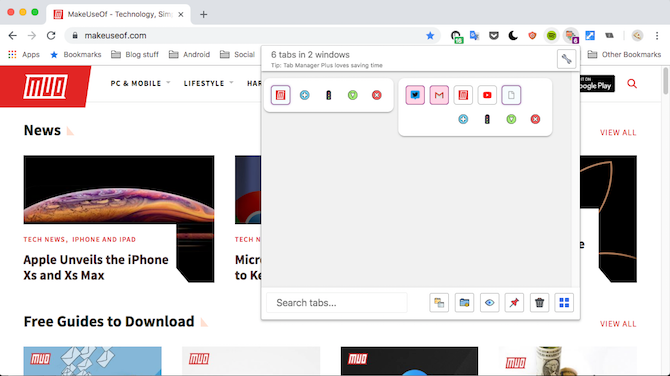This screenshot has height=376, width=670.
Task: Click traffic light icon in second window group
Action: (487, 119)
